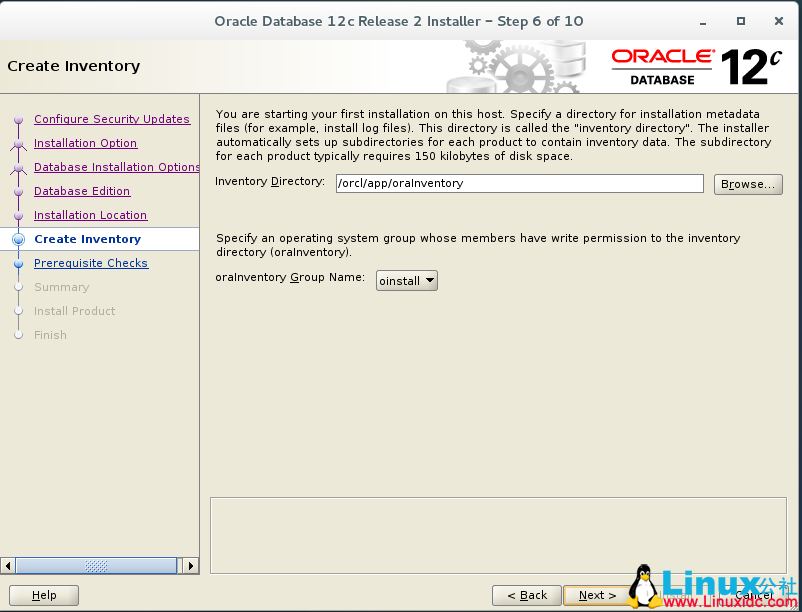802x612 pixels.
Task: Select the Installation Location step link
Action: pos(90,215)
